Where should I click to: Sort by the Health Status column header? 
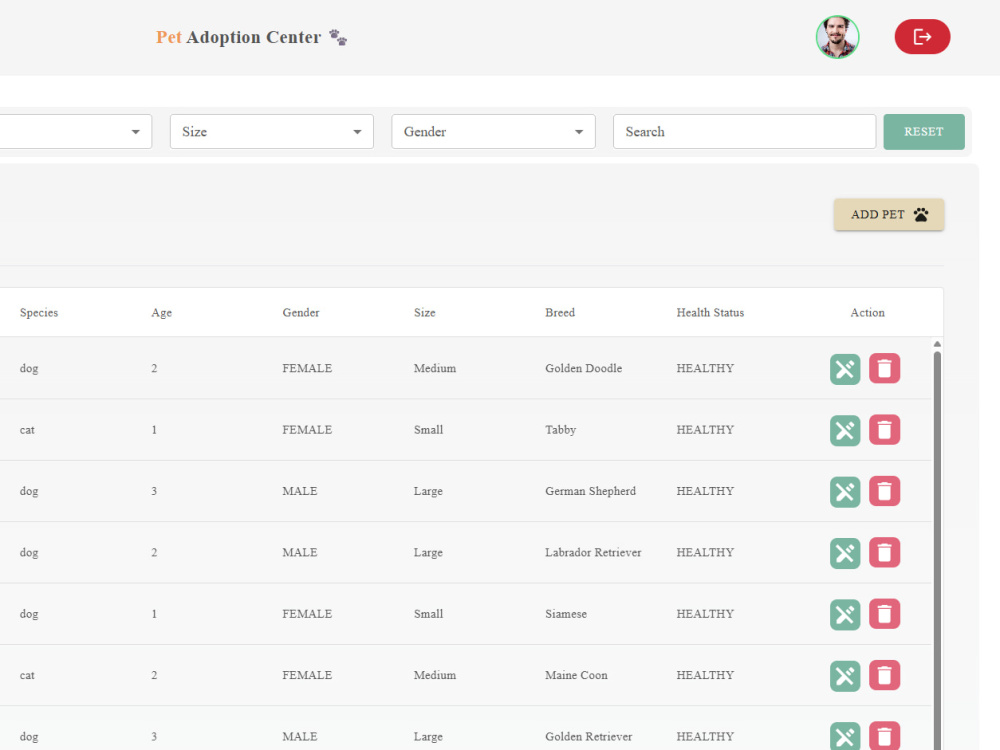coord(710,312)
